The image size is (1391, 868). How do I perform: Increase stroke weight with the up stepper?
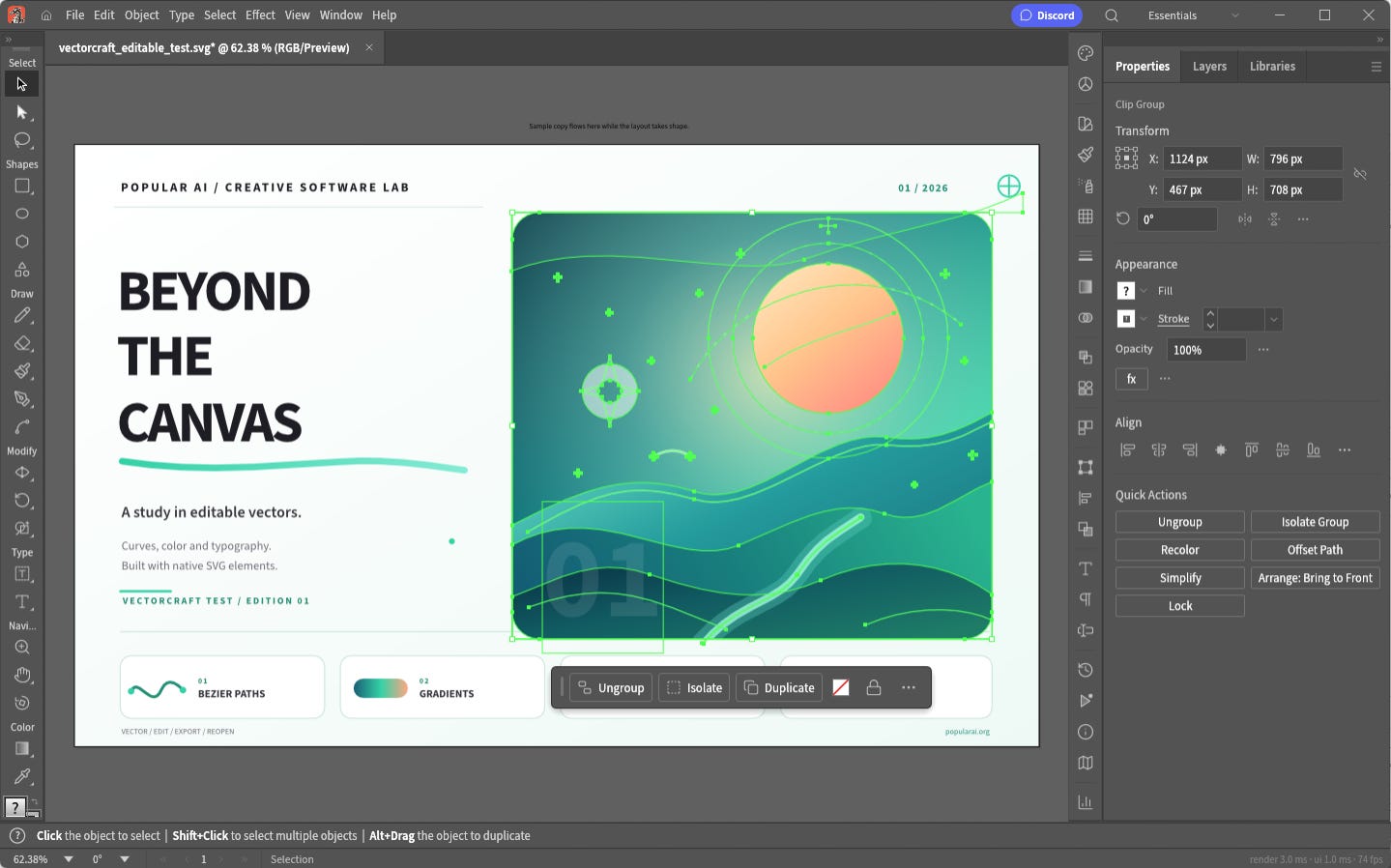[1210, 313]
